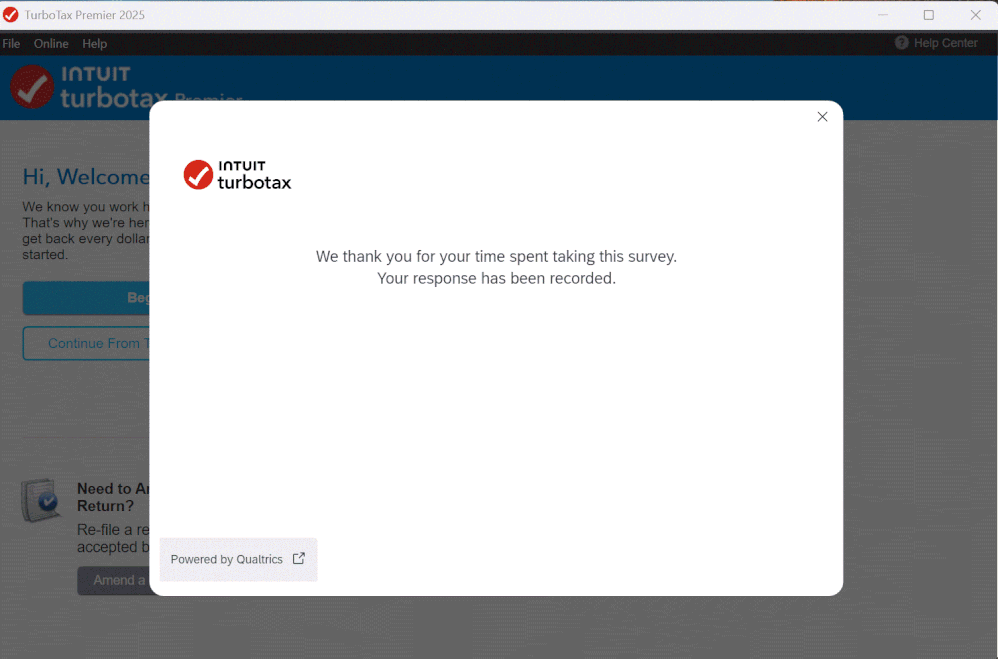The image size is (998, 659).
Task: Click the 'Hi, Welcome' heading
Action: 86,176
